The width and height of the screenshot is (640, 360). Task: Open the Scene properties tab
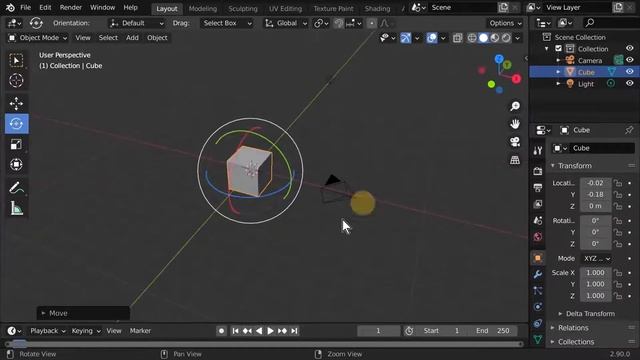pyautogui.click(x=538, y=220)
